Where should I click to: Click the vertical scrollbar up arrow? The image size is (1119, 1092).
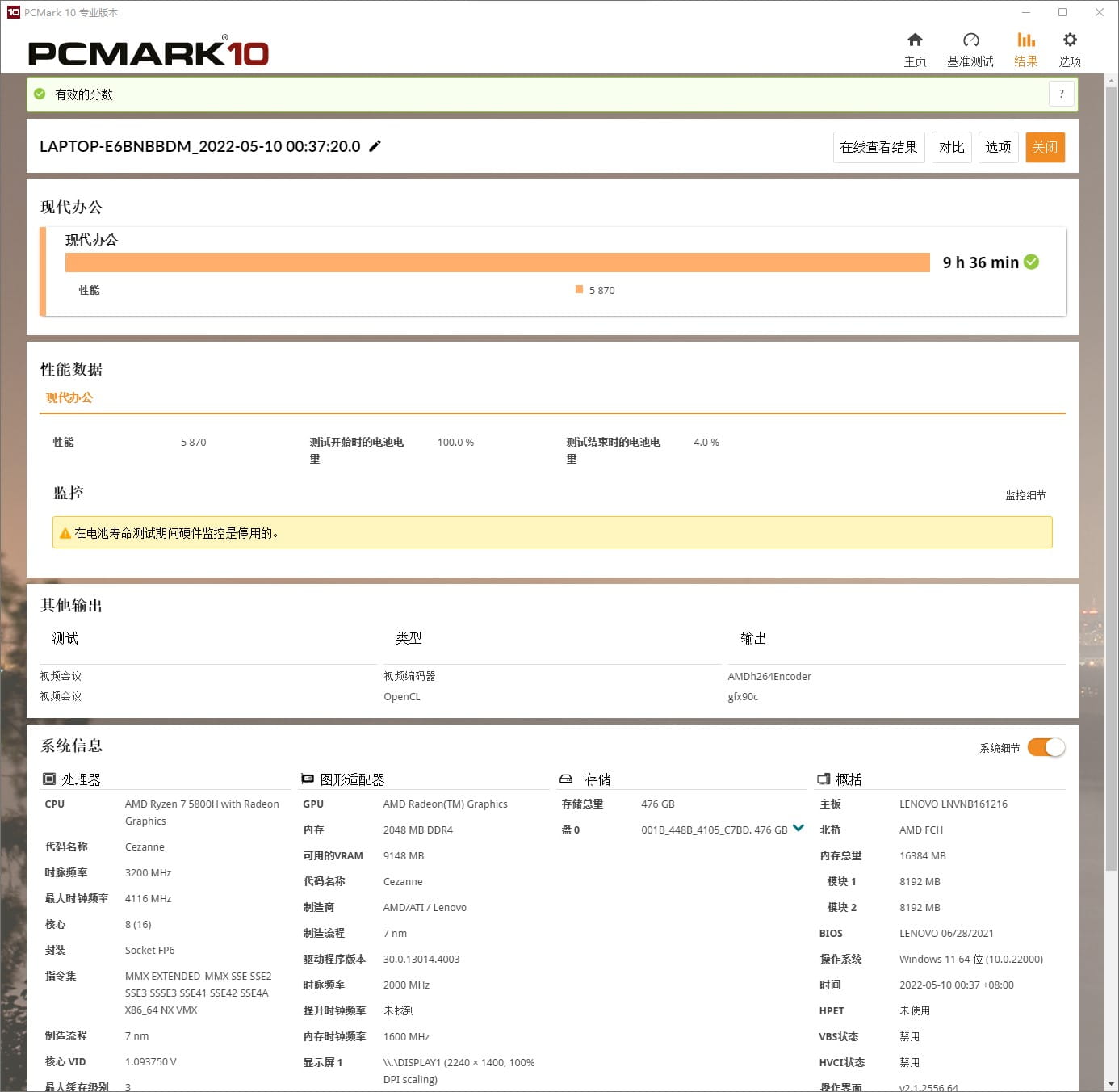click(1112, 81)
